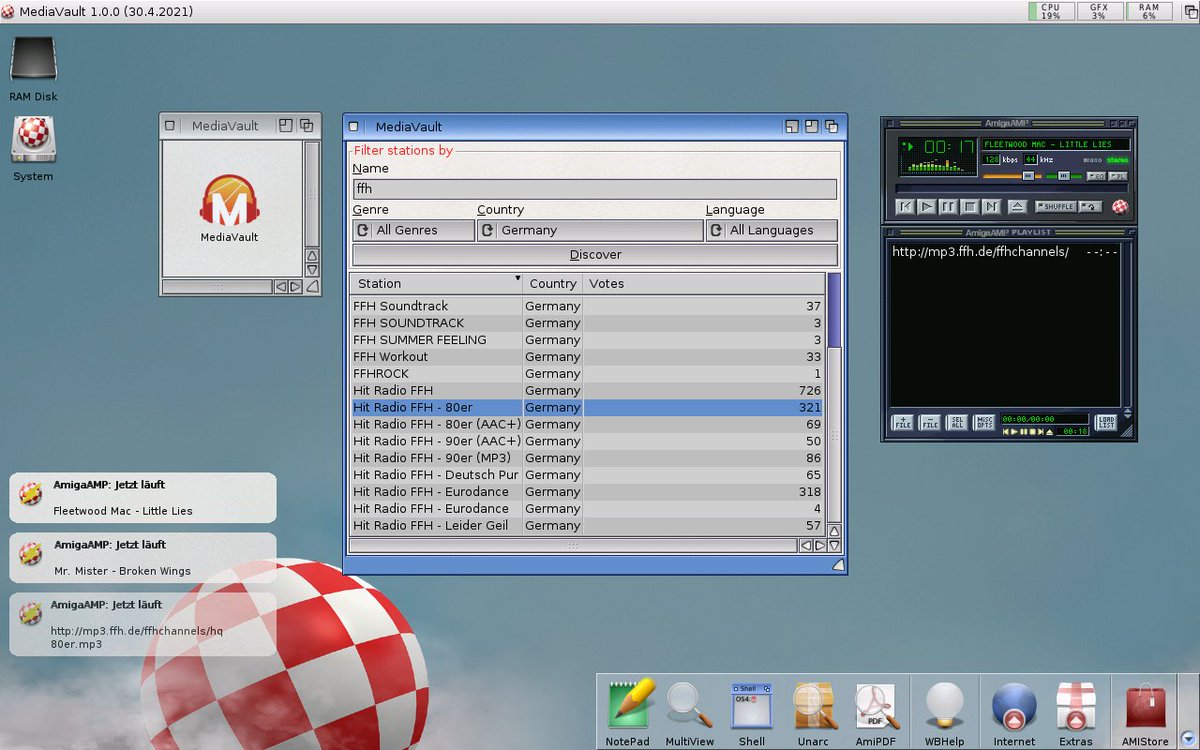The height and width of the screenshot is (750, 1200).
Task: Select Hit Radio FFH - 80er row
Action: [x=588, y=407]
